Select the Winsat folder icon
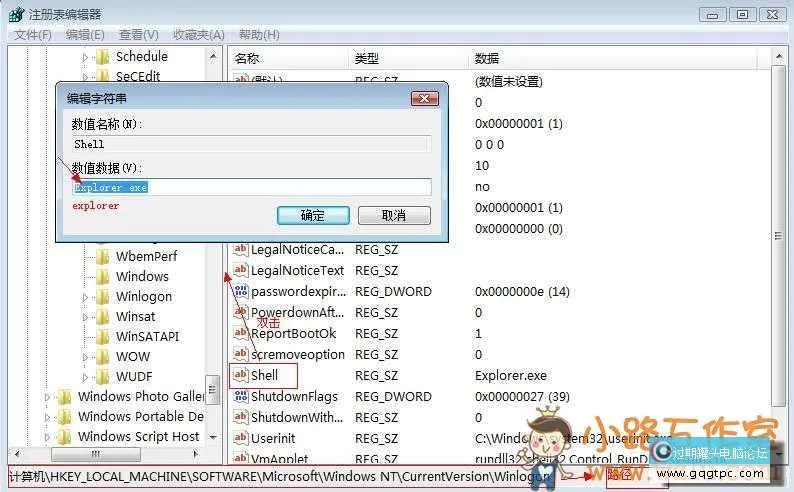 pos(103,316)
